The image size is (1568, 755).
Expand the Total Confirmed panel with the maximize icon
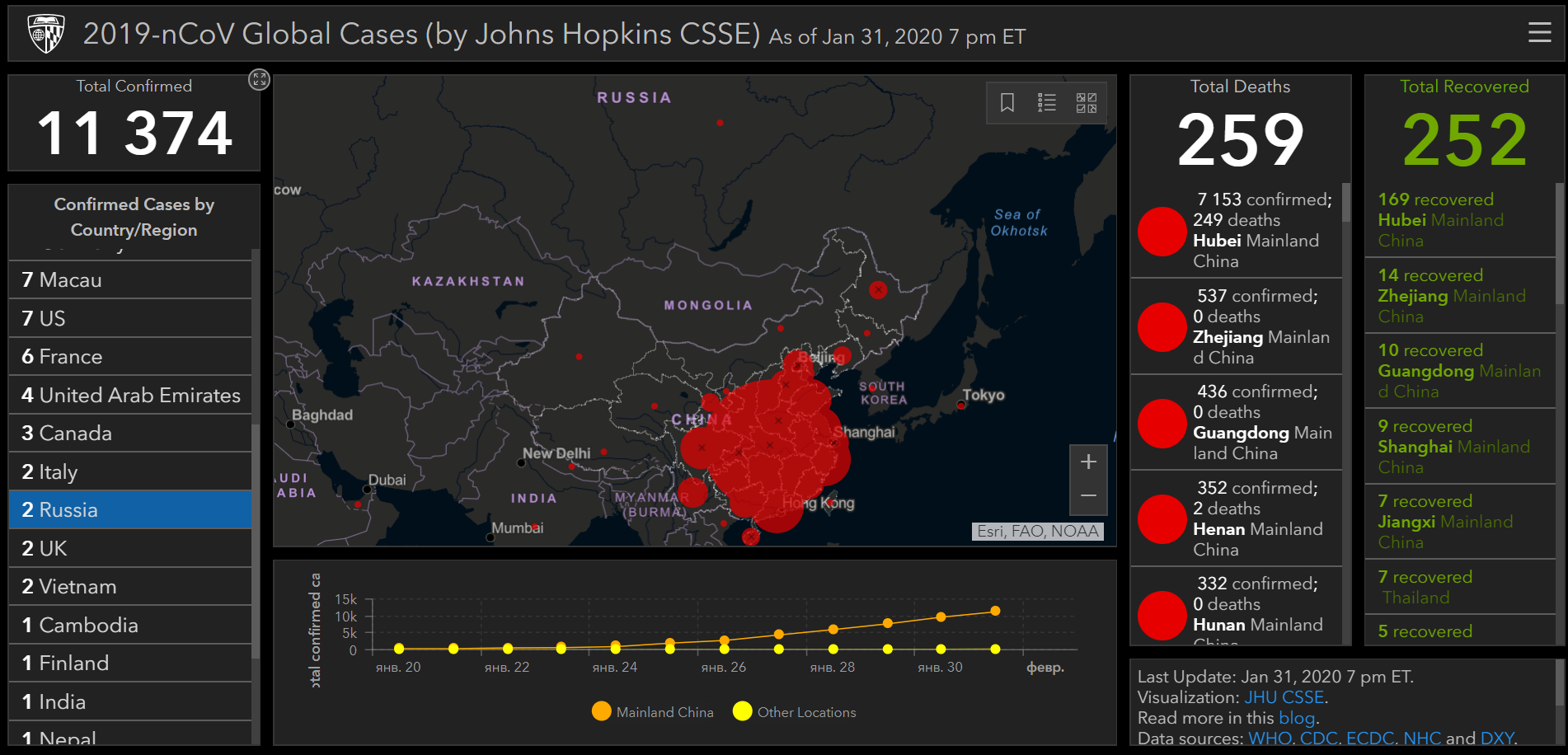point(259,79)
